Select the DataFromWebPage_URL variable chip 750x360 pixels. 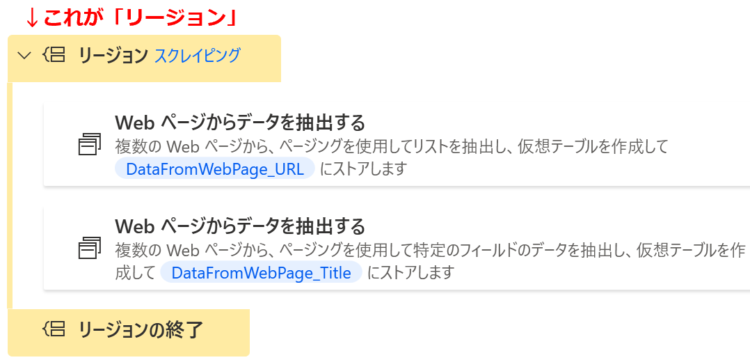click(215, 169)
